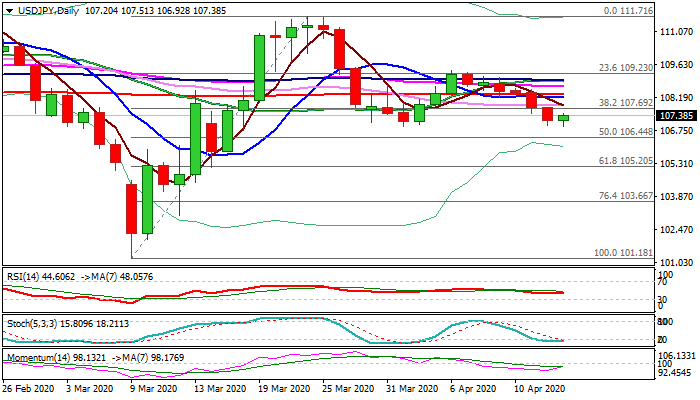Click the 19 Mar 2020 date label

[x=284, y=389]
